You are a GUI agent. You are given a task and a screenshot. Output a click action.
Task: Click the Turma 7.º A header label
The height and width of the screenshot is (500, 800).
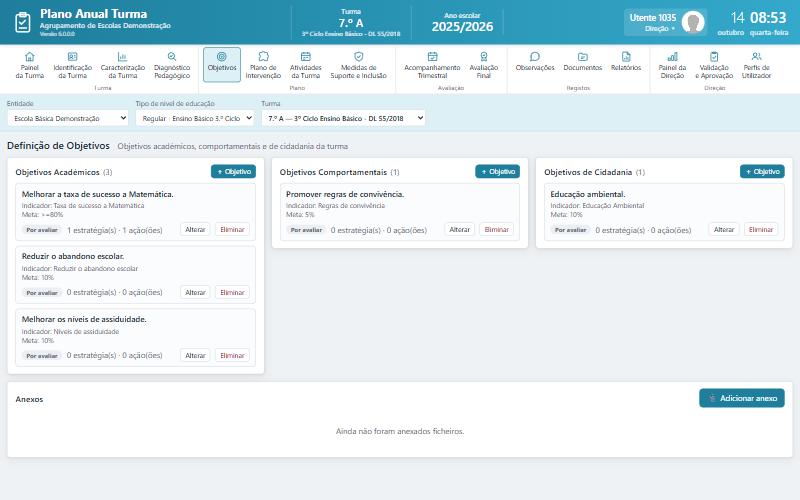(351, 23)
